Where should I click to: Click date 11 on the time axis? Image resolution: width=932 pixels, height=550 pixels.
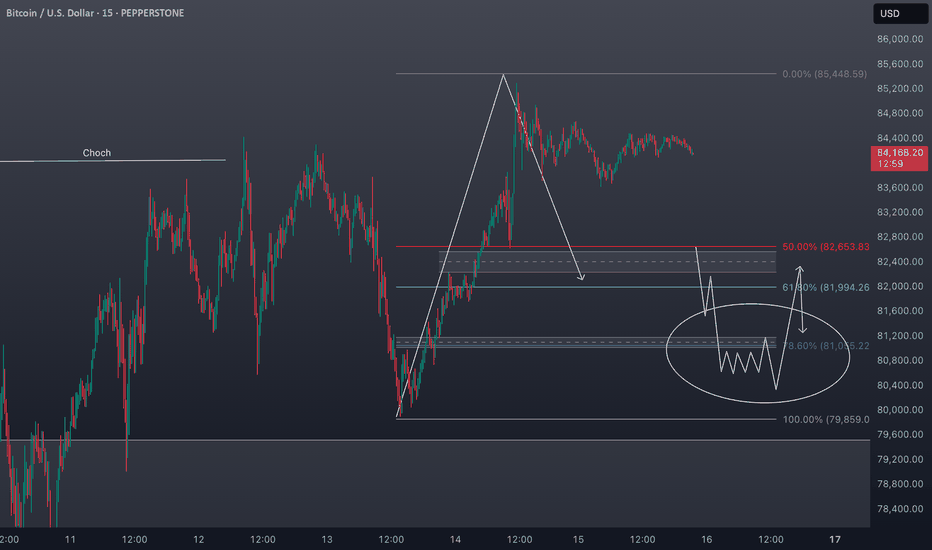(x=70, y=539)
